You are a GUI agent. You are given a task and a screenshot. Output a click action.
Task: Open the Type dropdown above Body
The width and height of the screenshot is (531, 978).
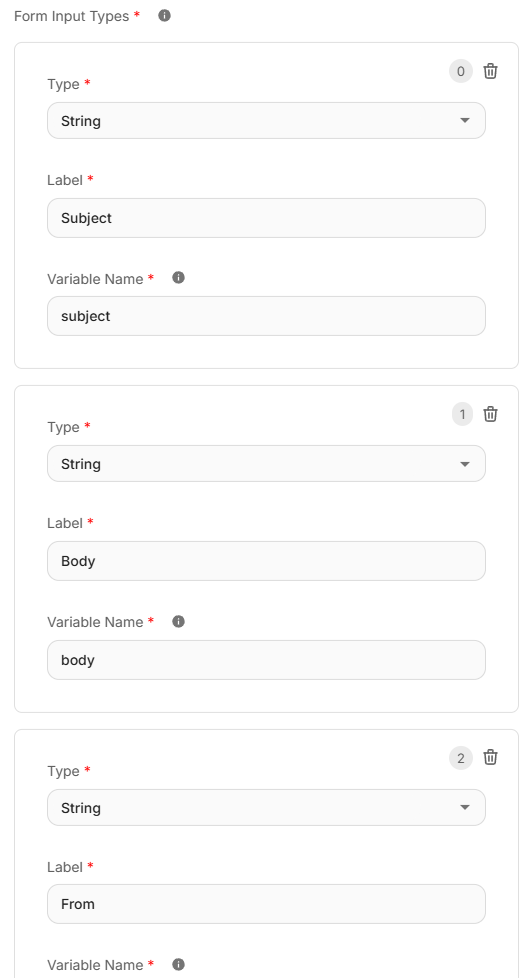click(266, 463)
